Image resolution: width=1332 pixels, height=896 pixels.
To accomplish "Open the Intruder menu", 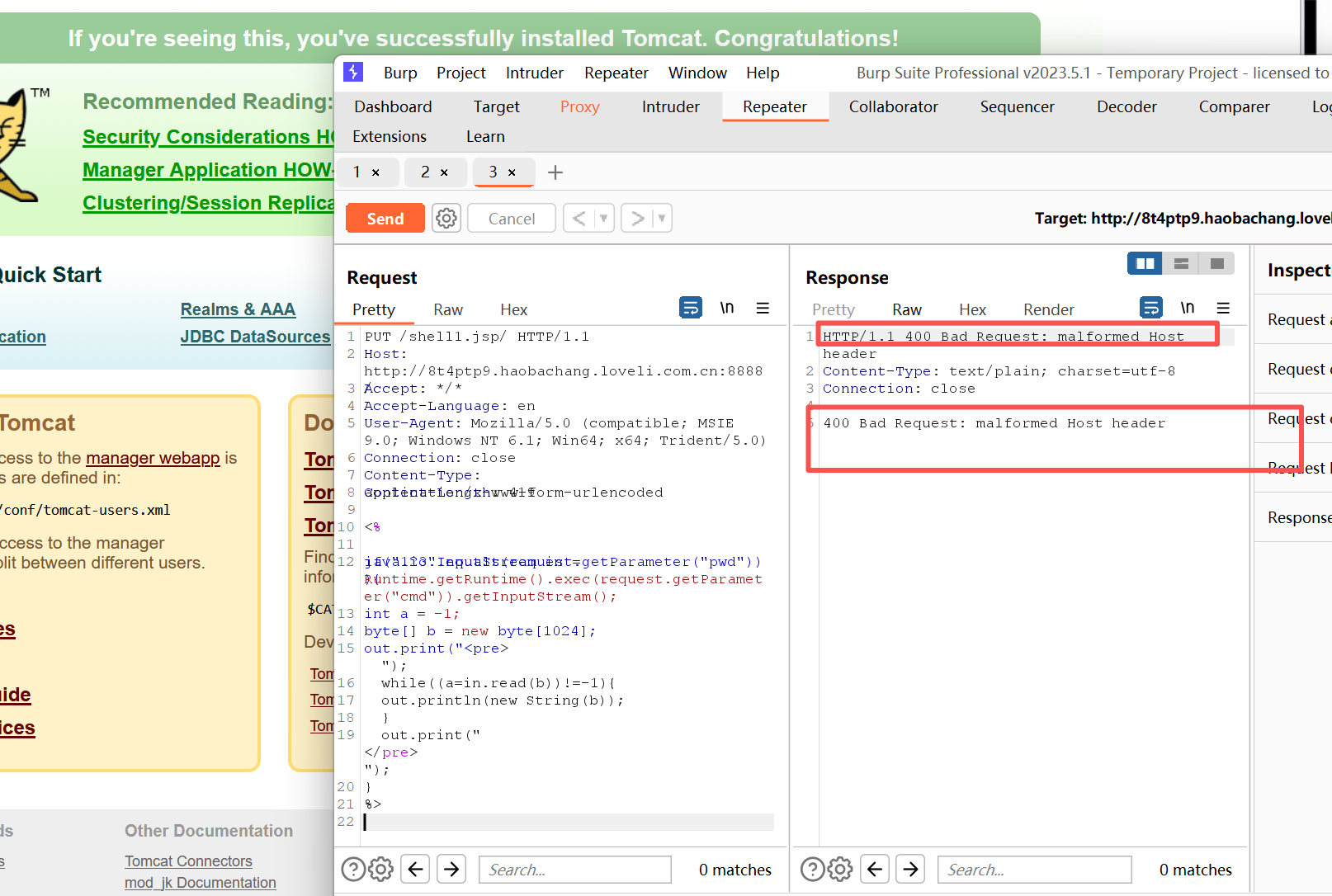I will [535, 73].
